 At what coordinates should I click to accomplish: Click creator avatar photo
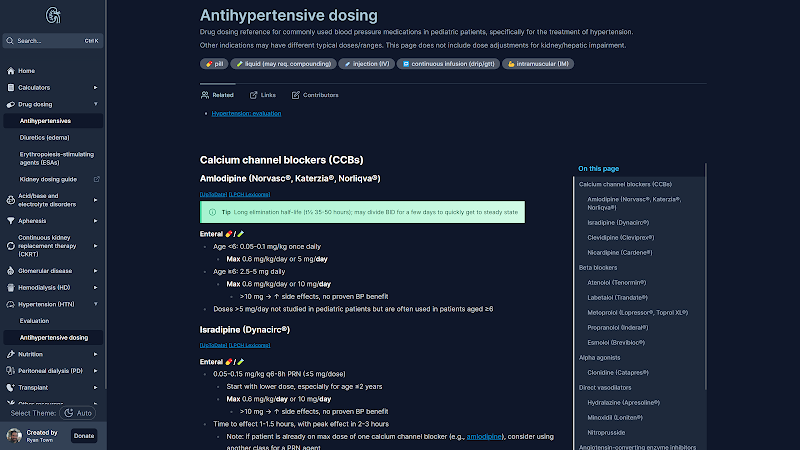click(x=14, y=436)
